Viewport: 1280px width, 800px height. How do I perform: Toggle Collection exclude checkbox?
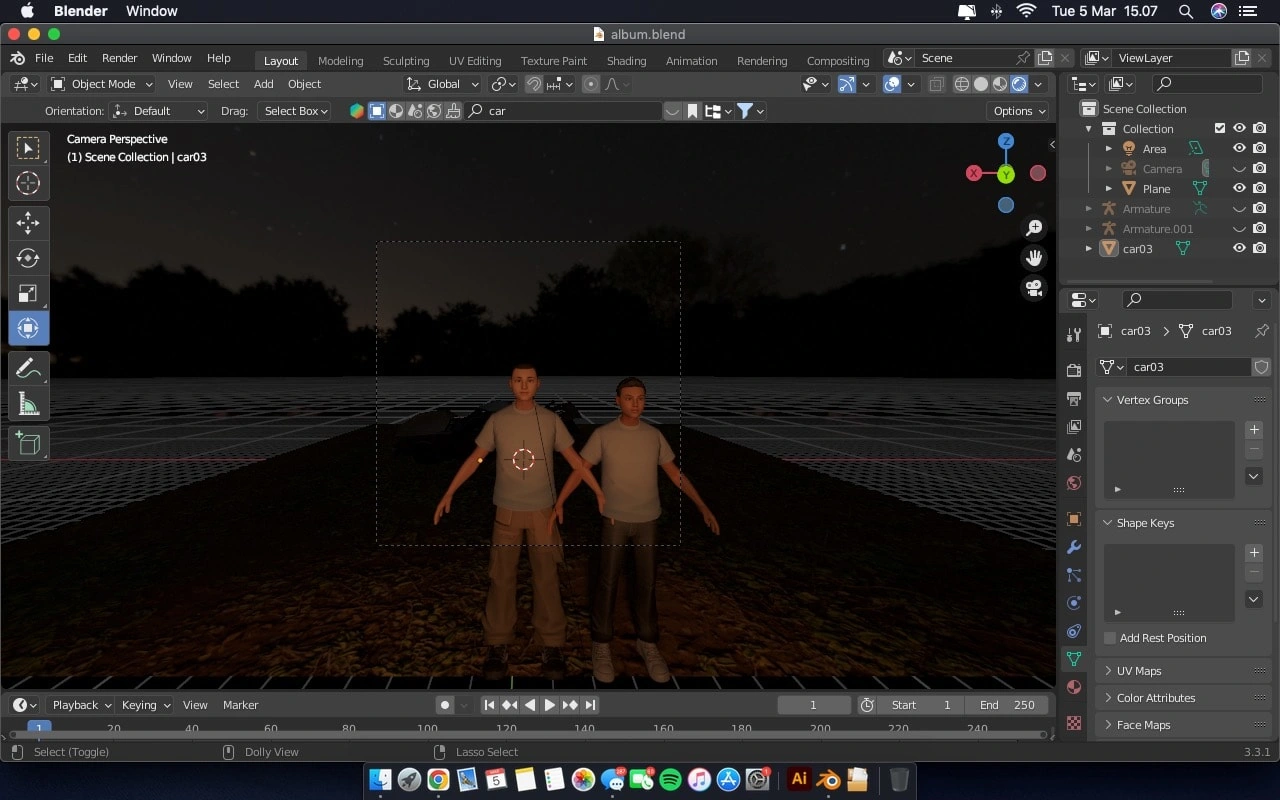(x=1219, y=128)
